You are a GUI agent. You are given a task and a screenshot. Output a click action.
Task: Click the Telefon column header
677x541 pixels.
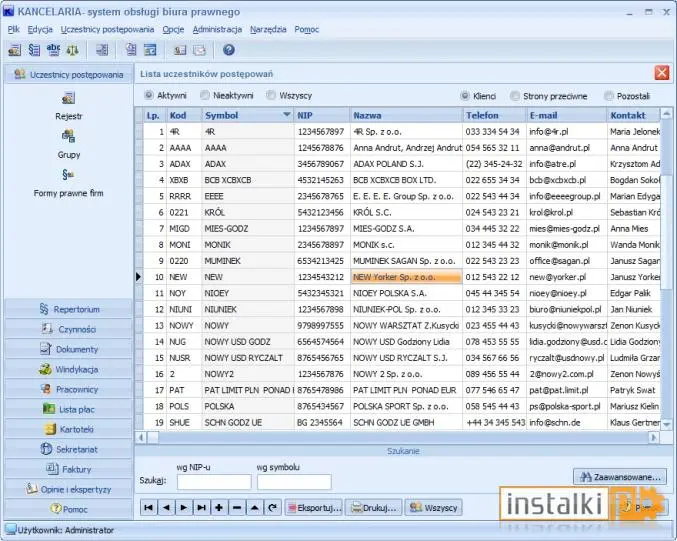[494, 115]
